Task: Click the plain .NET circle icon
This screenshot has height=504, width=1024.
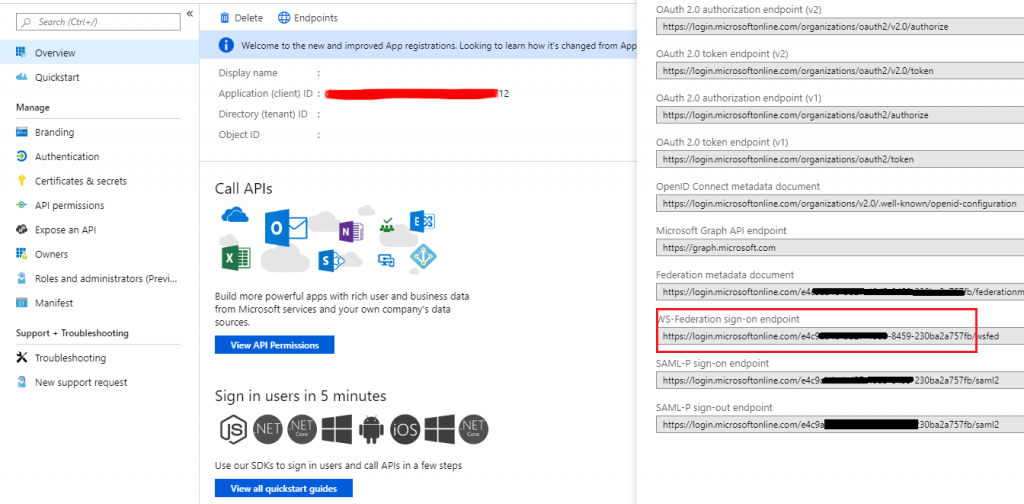Action: click(268, 429)
